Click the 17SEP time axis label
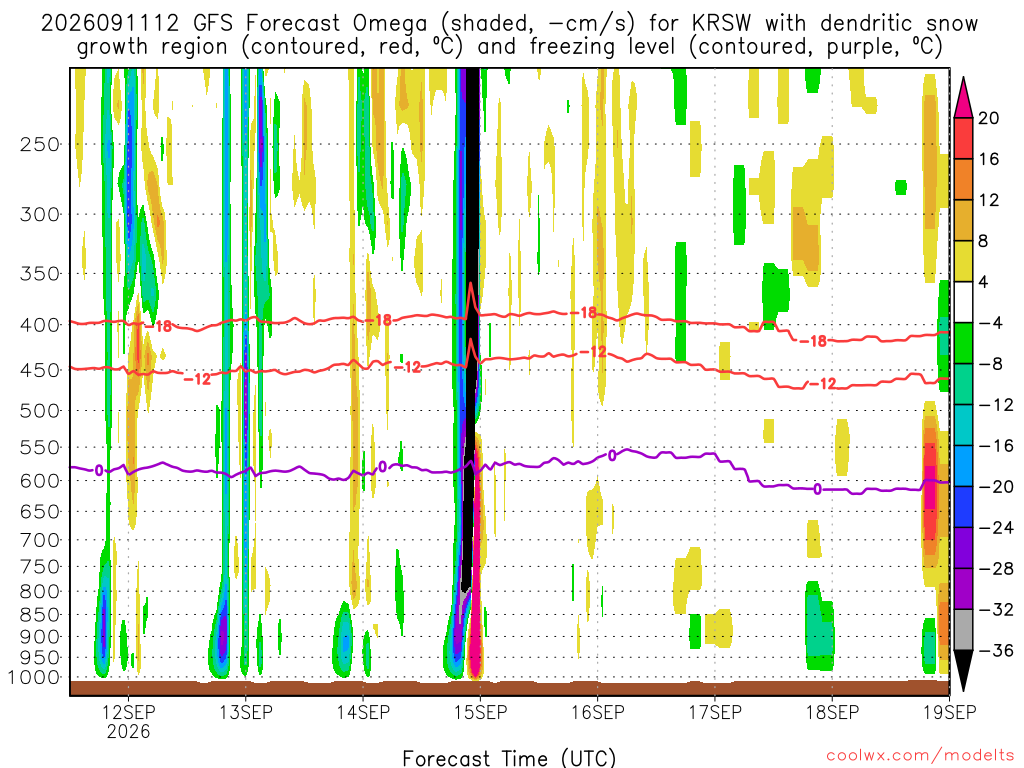Image resolution: width=1024 pixels, height=768 pixels. (x=715, y=712)
